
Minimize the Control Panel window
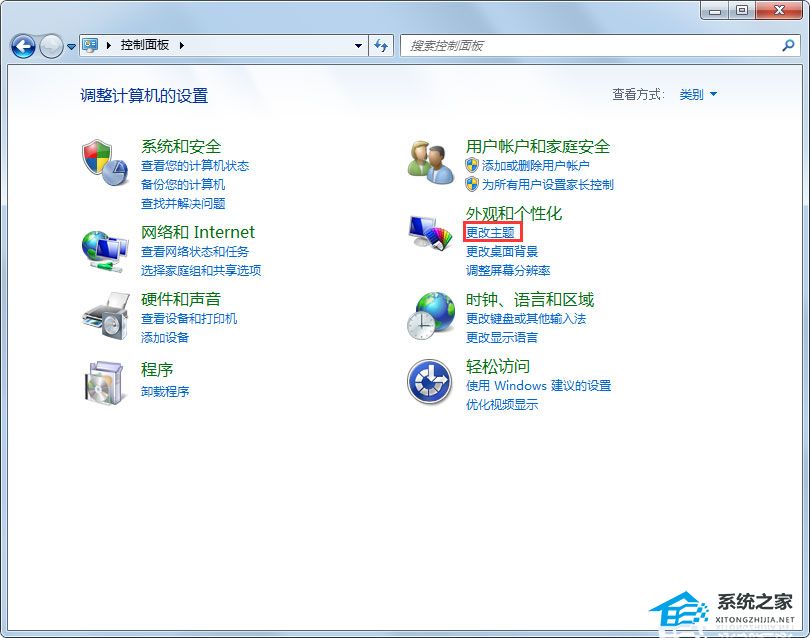(x=715, y=10)
